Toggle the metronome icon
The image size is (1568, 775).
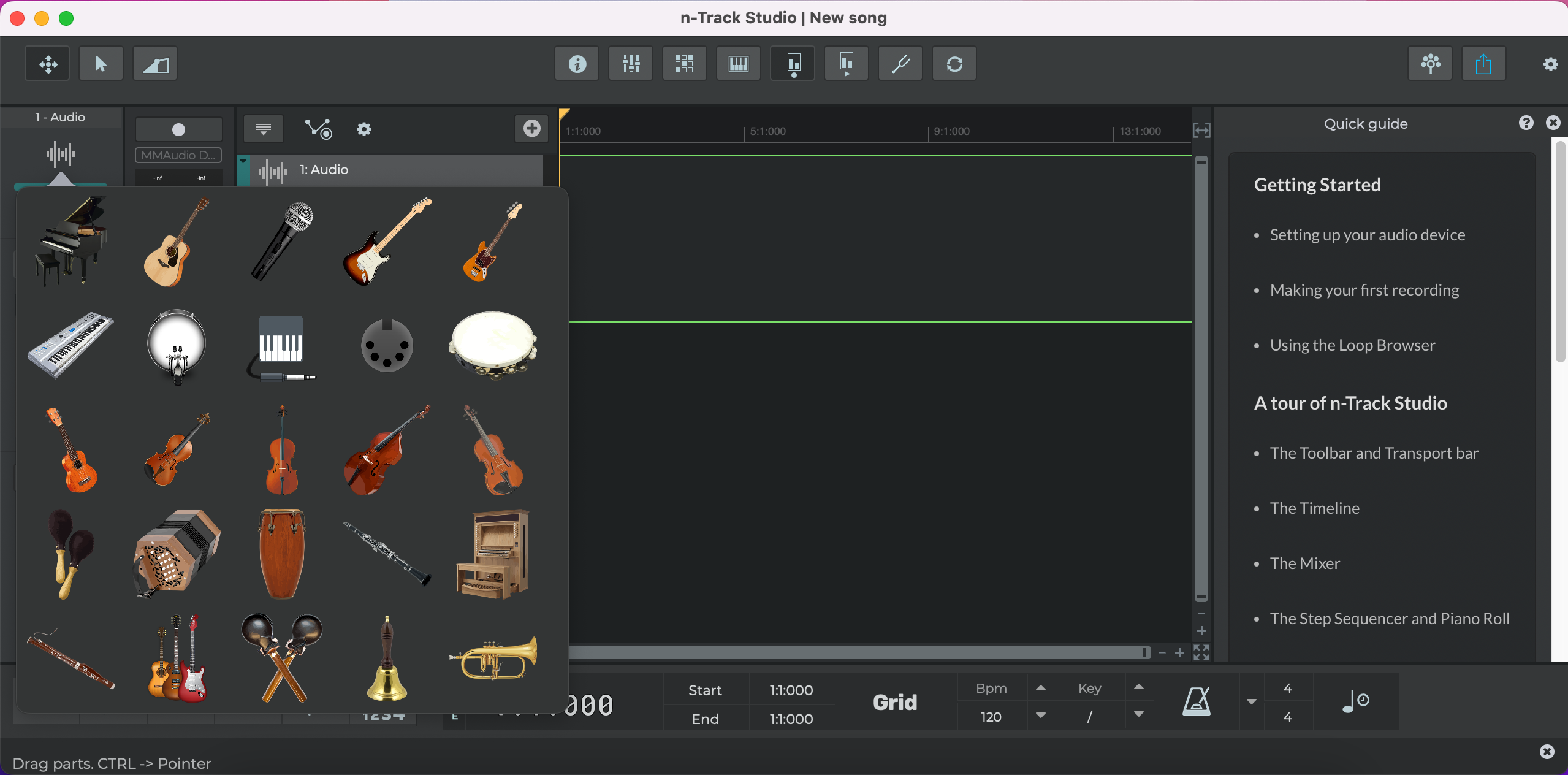coord(1196,701)
